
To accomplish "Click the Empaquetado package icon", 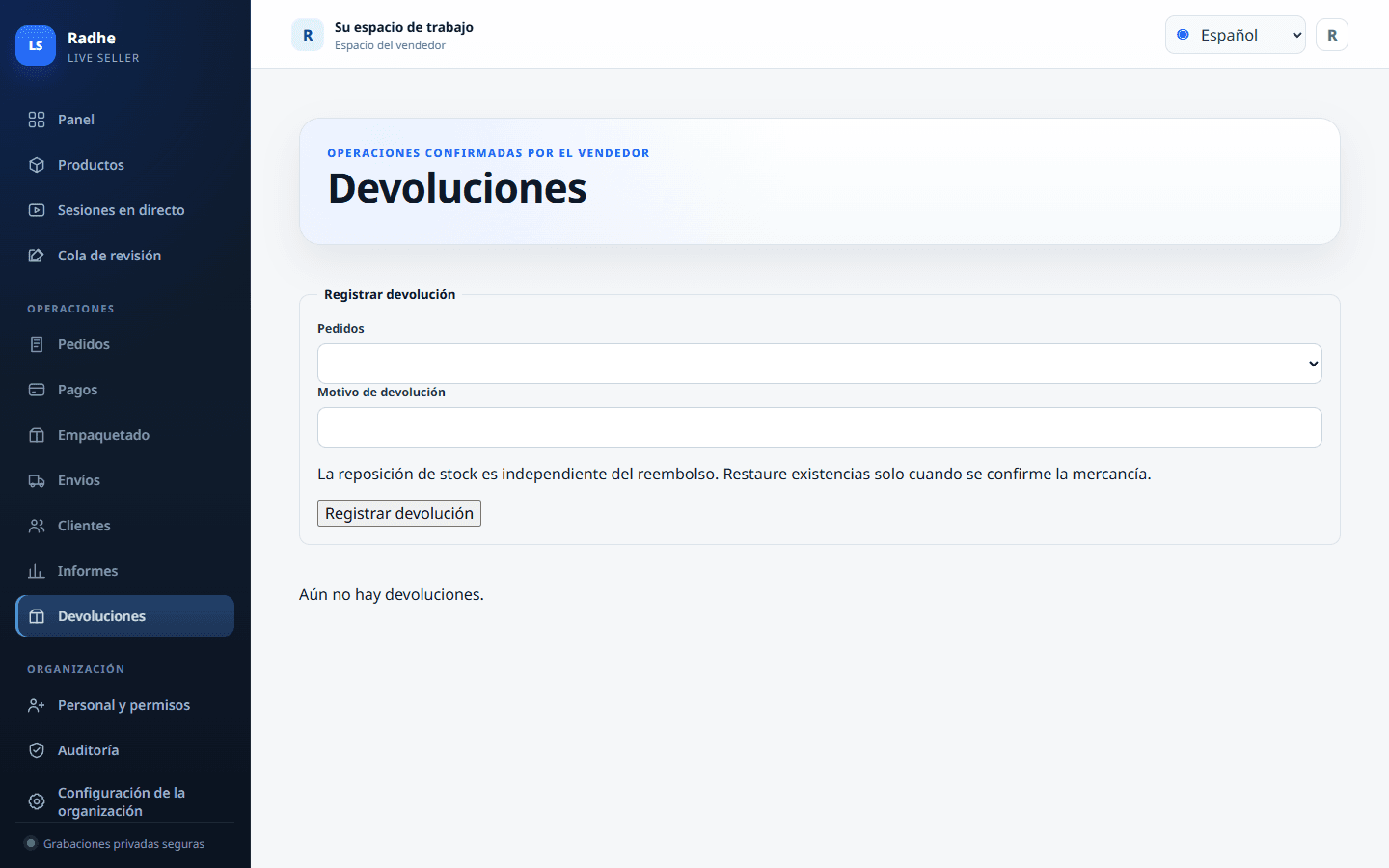I will tap(37, 435).
